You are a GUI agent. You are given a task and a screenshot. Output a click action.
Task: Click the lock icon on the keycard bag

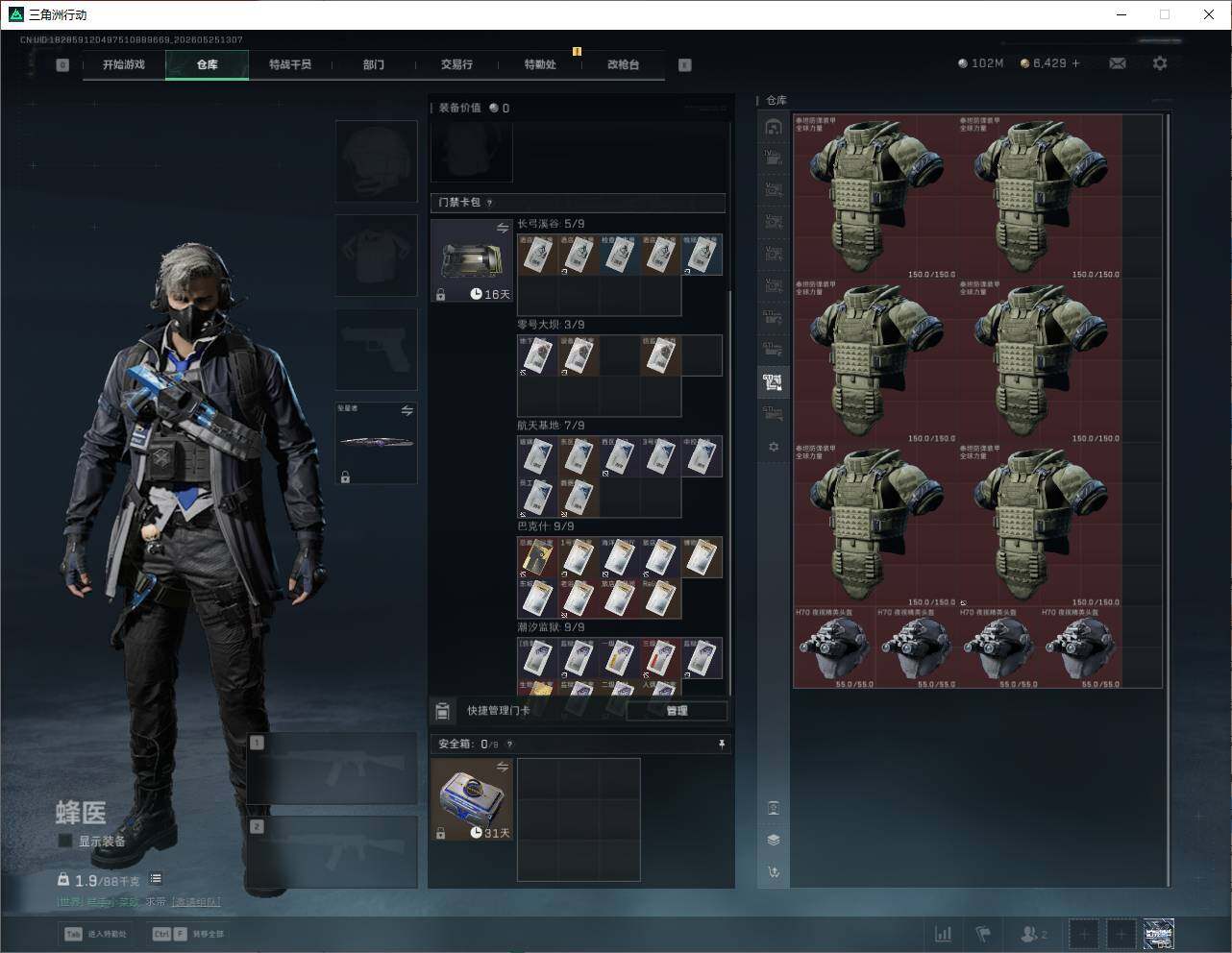click(440, 295)
